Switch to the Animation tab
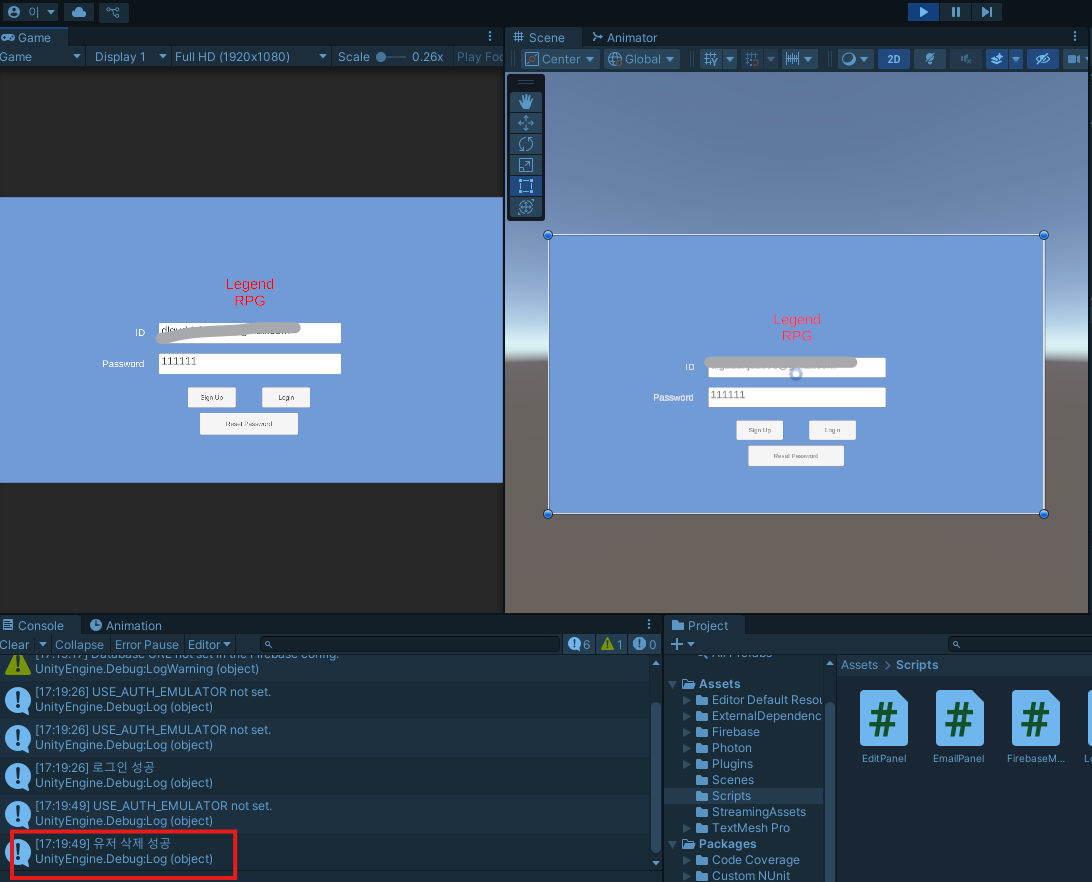 (126, 626)
